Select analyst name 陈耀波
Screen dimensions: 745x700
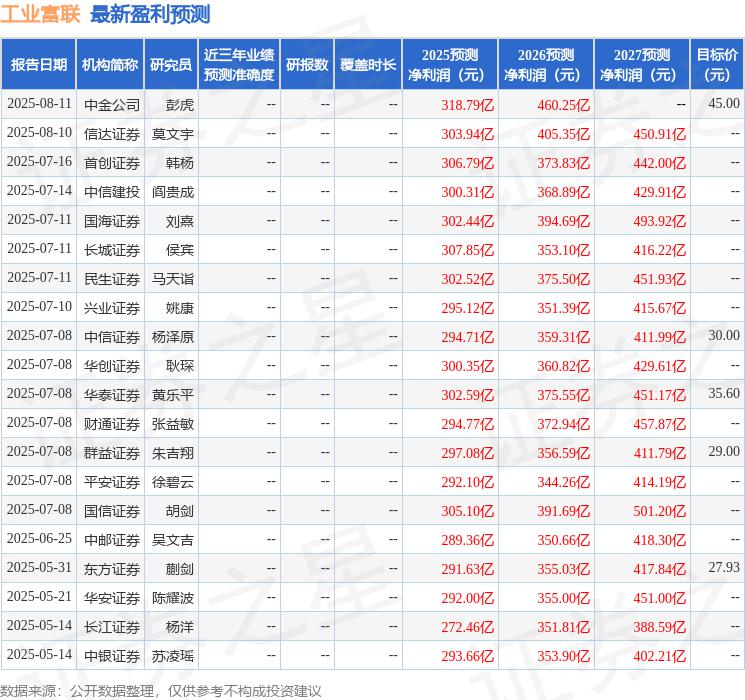point(173,598)
